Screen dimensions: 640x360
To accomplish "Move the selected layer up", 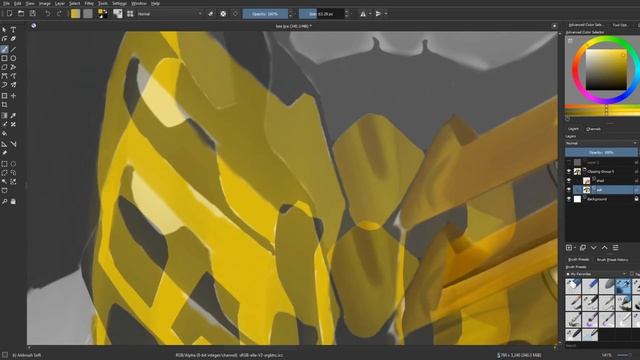I will click(604, 248).
